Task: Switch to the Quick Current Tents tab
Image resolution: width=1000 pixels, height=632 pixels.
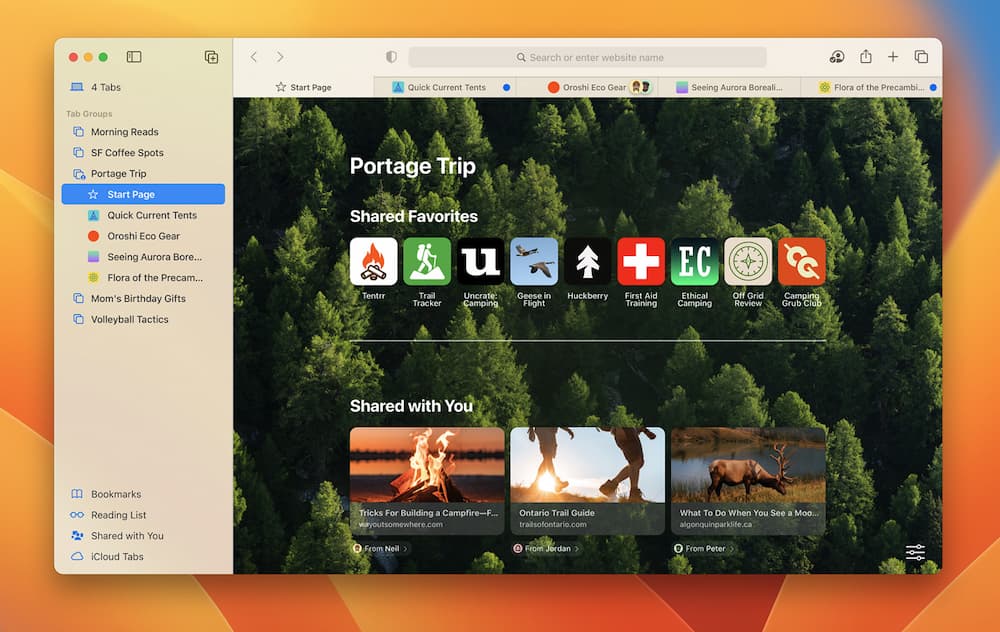Action: (x=446, y=87)
